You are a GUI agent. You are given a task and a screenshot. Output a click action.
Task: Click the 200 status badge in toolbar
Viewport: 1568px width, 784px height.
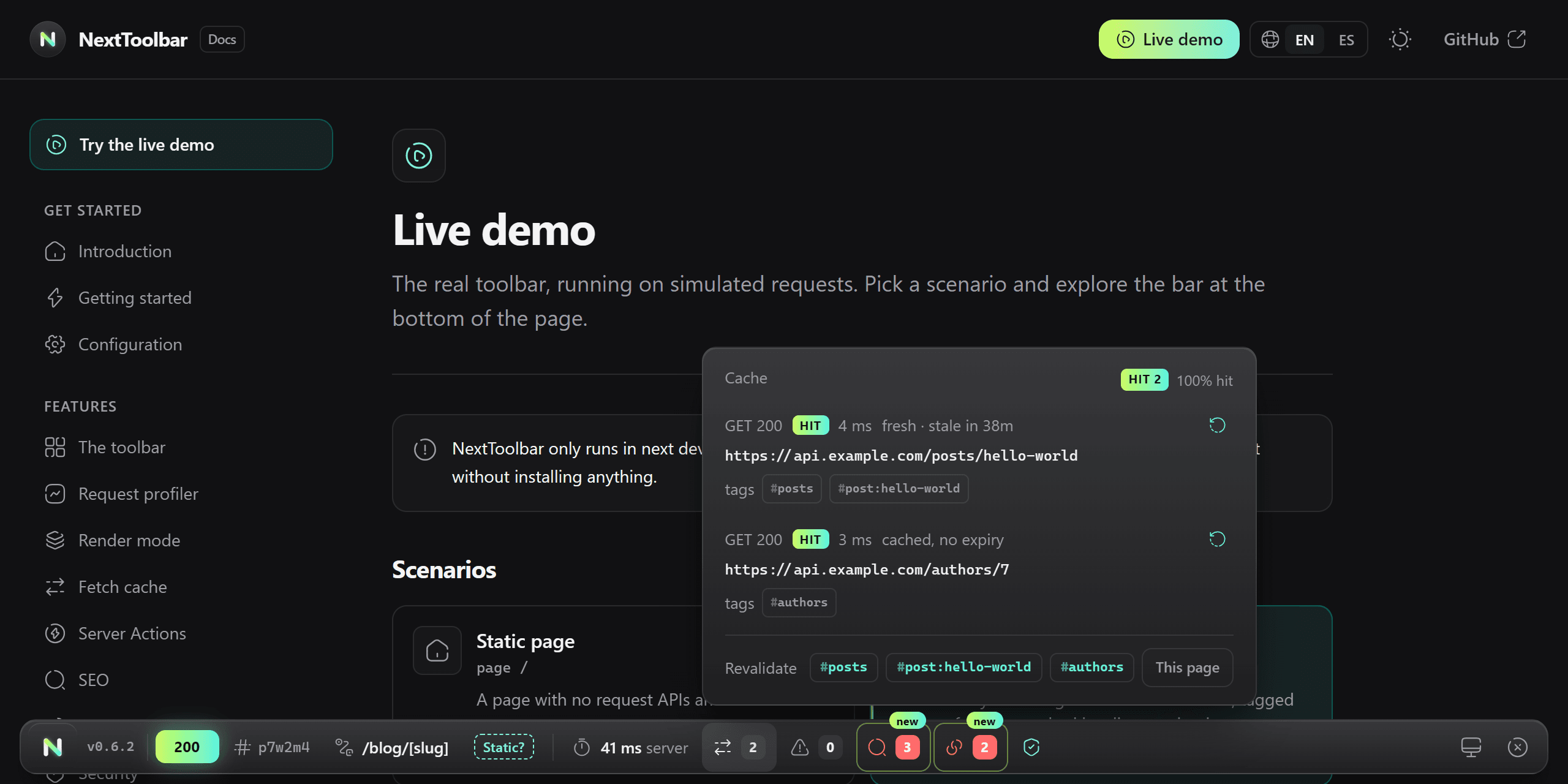[x=187, y=747]
